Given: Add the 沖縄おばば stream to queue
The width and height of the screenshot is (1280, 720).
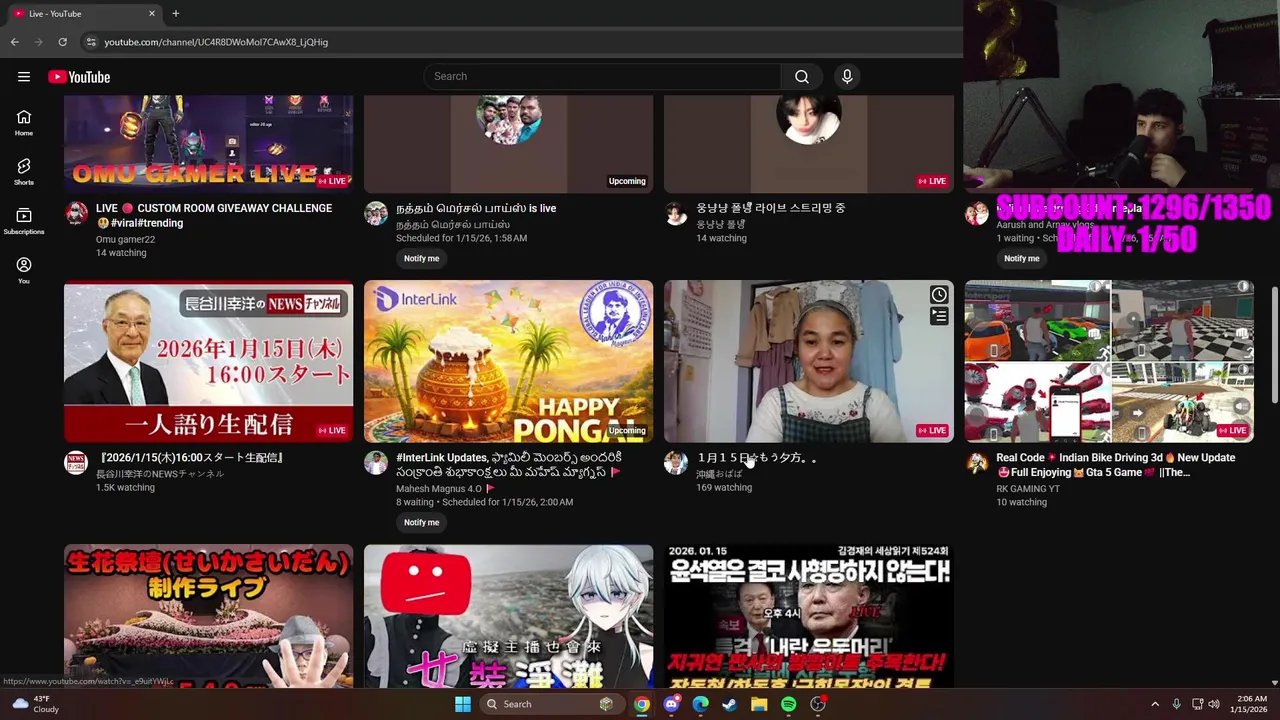Looking at the screenshot, I should click(939, 317).
